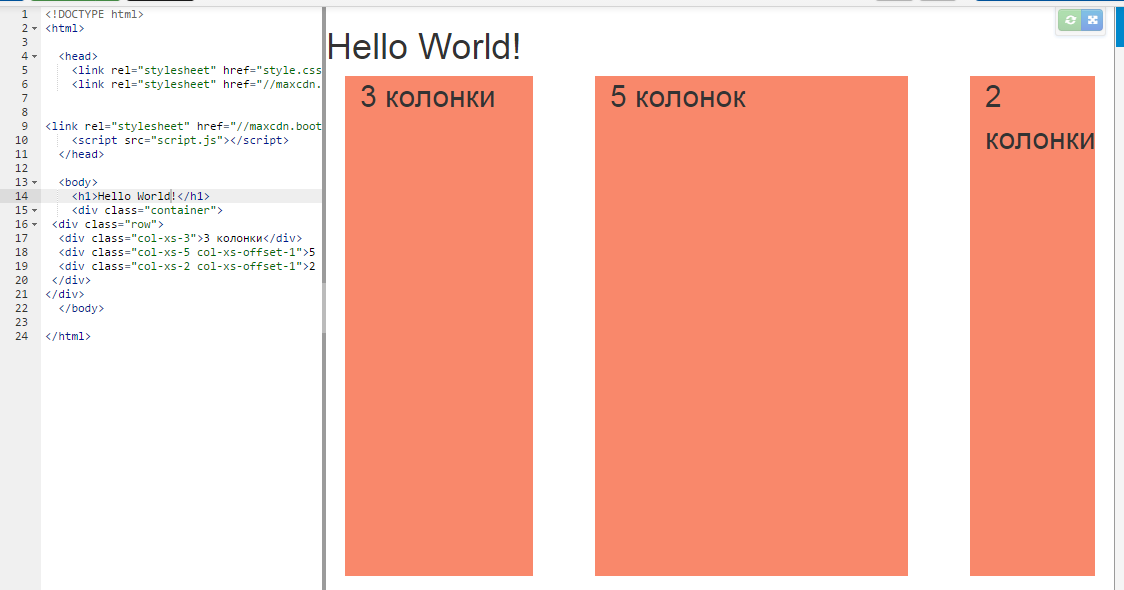Run the code with the green refresh icon

click(1070, 20)
